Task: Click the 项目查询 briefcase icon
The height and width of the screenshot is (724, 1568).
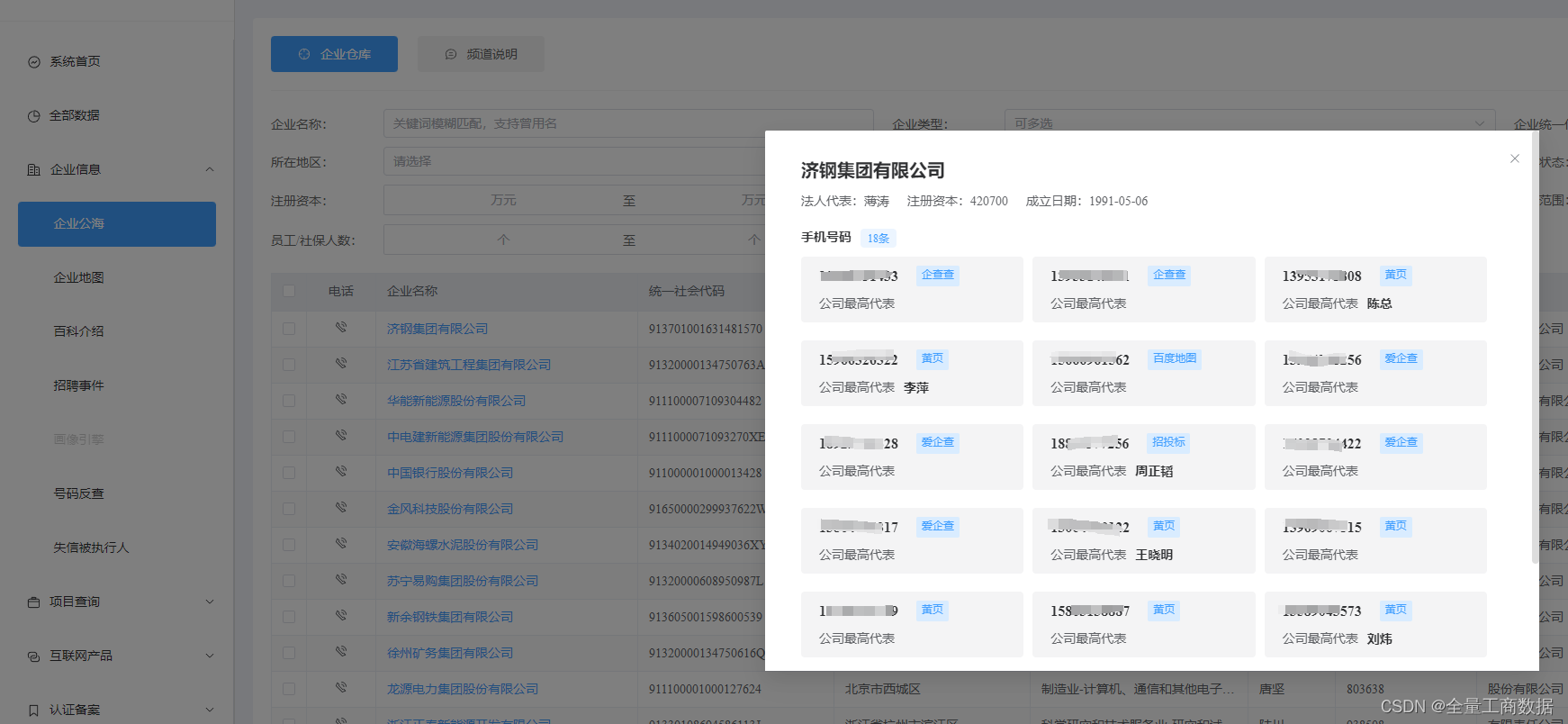Action: point(34,602)
